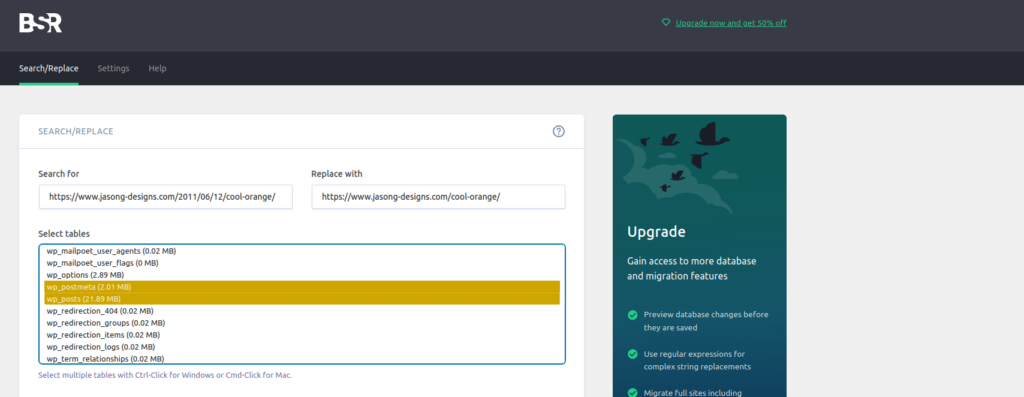The width and height of the screenshot is (1024, 397).
Task: Click the Upgrade now and get 50% off link
Action: (731, 23)
